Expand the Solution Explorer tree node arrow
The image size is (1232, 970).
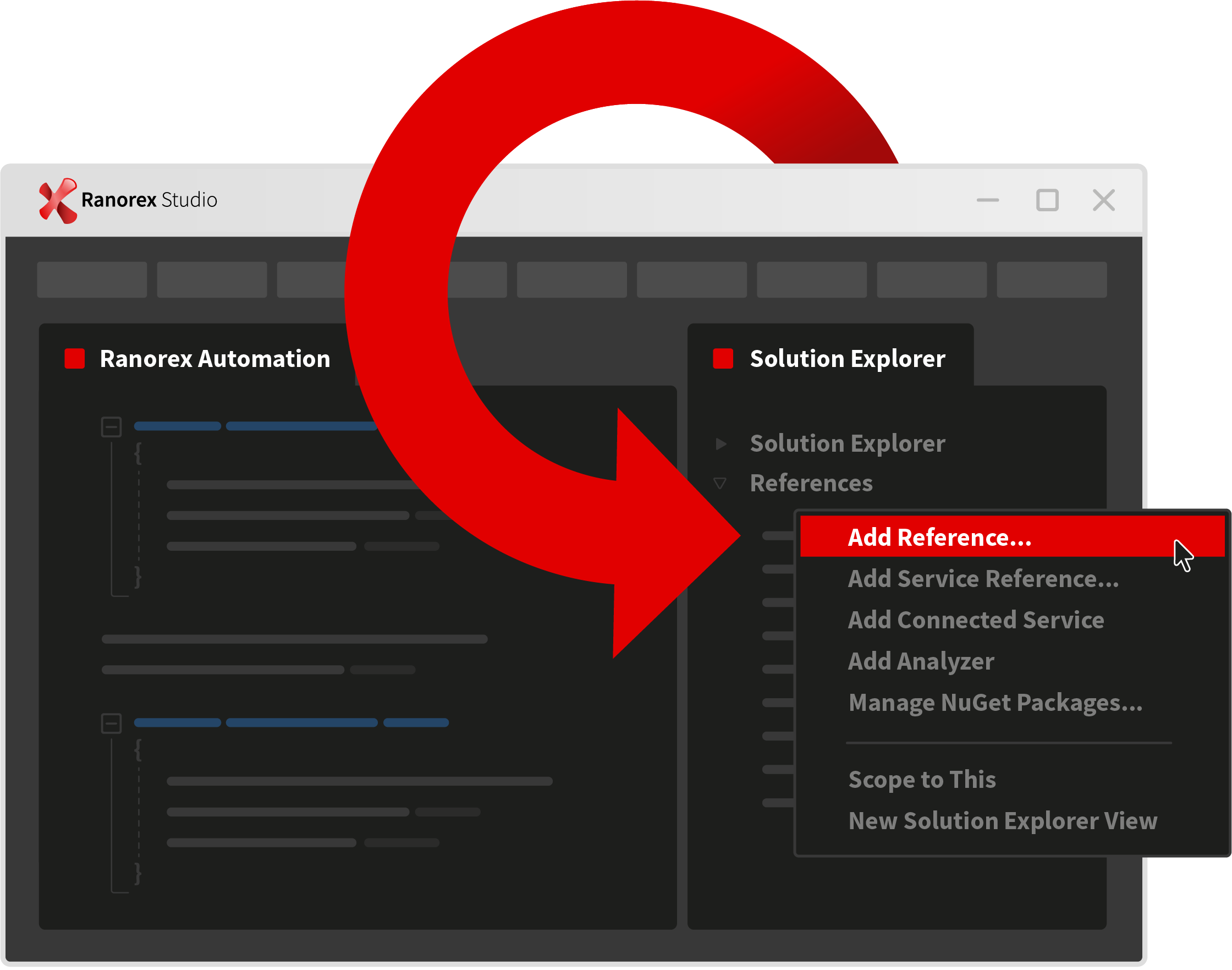point(721,443)
